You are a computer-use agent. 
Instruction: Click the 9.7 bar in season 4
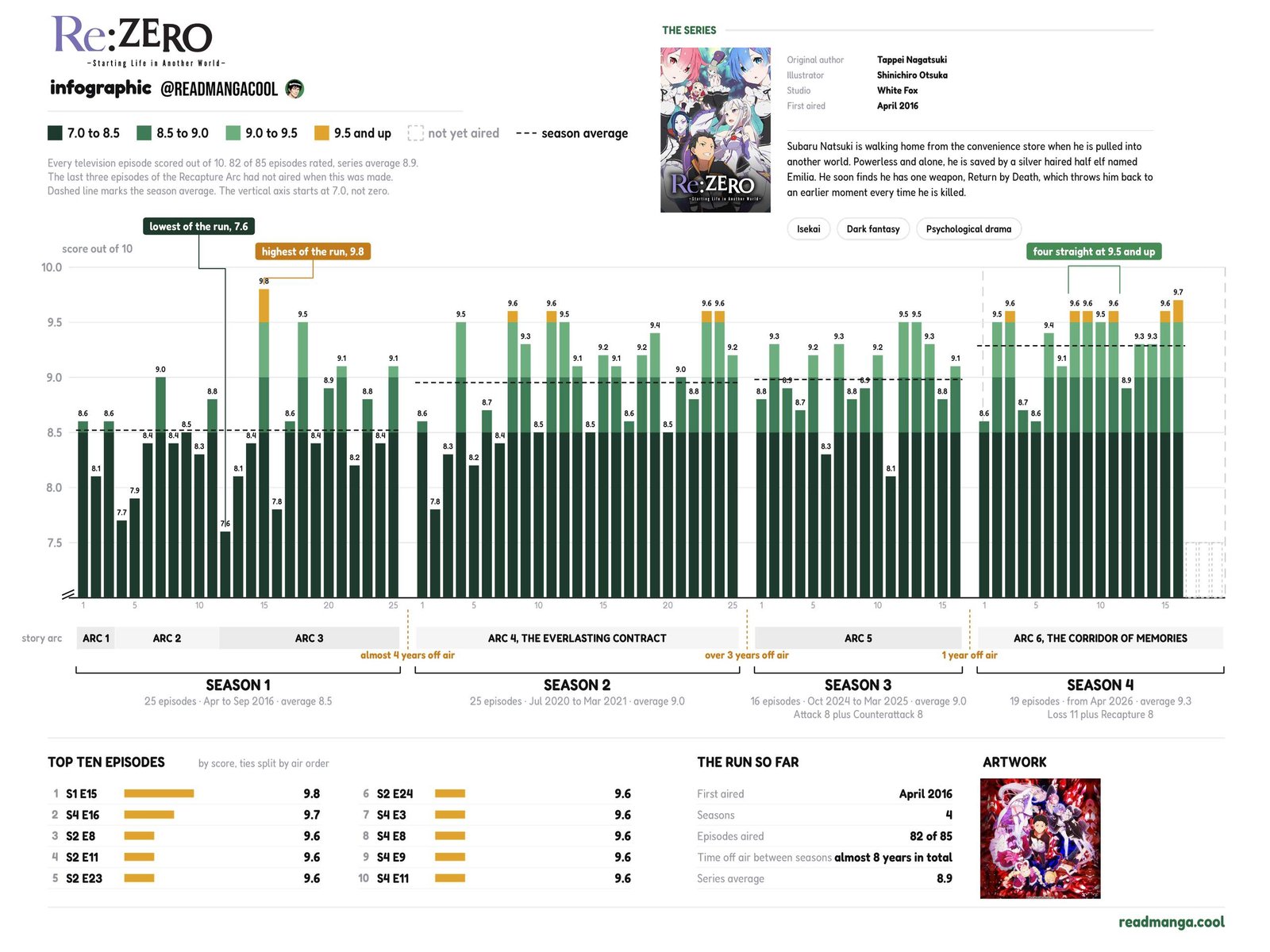point(1178,448)
